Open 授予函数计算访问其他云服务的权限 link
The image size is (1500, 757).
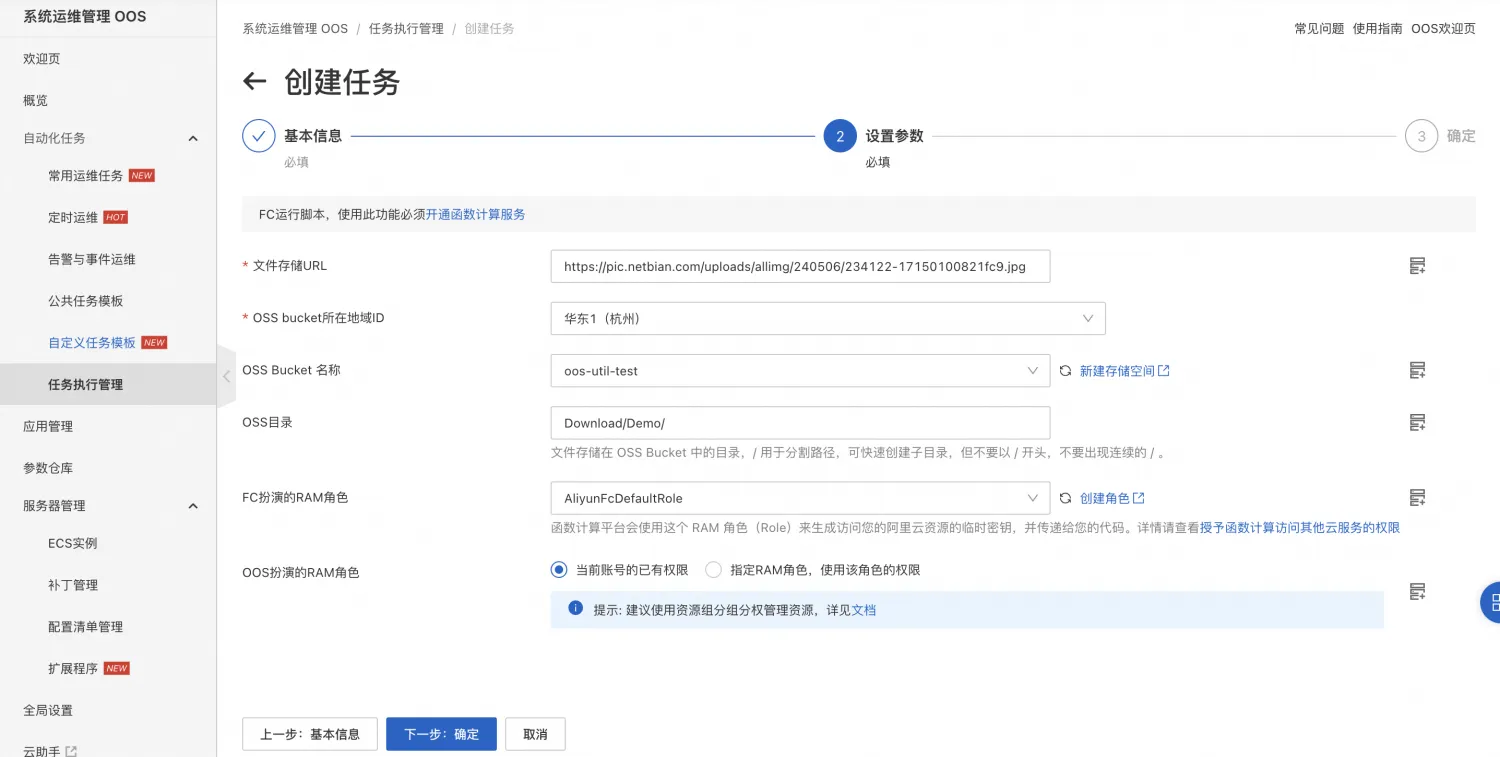pyautogui.click(x=1300, y=528)
